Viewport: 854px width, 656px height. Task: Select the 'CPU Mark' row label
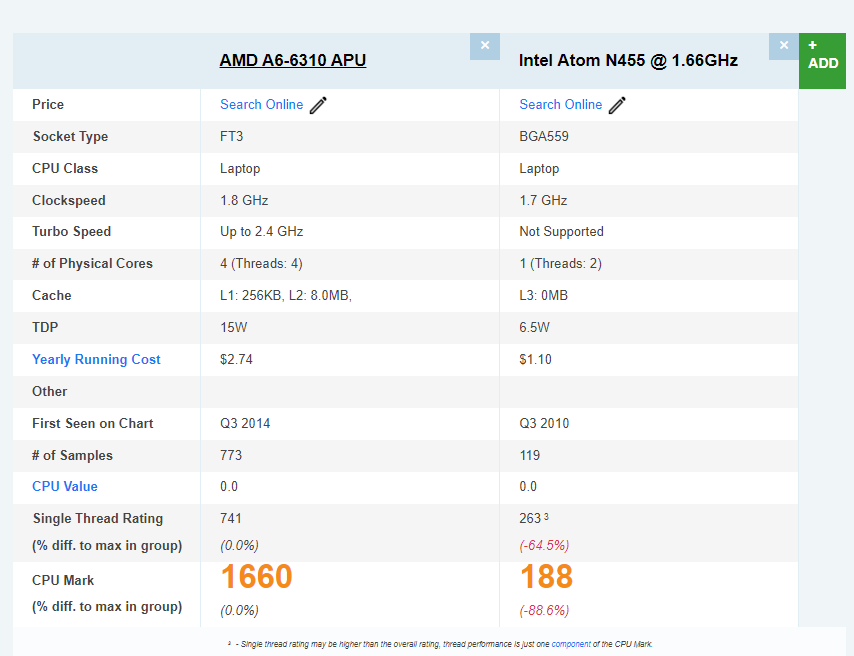pyautogui.click(x=63, y=580)
